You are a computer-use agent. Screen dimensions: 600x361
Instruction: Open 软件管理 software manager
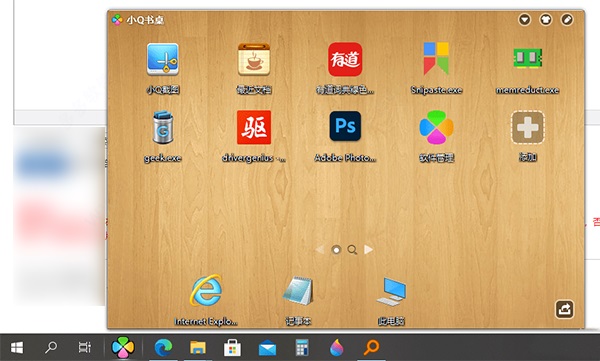coord(436,127)
